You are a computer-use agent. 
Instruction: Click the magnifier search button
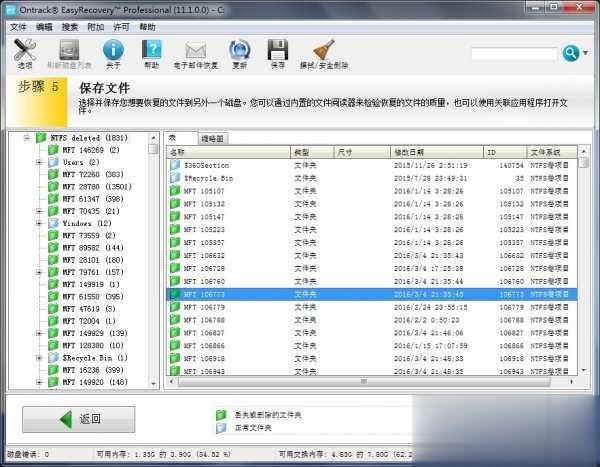[x=571, y=53]
